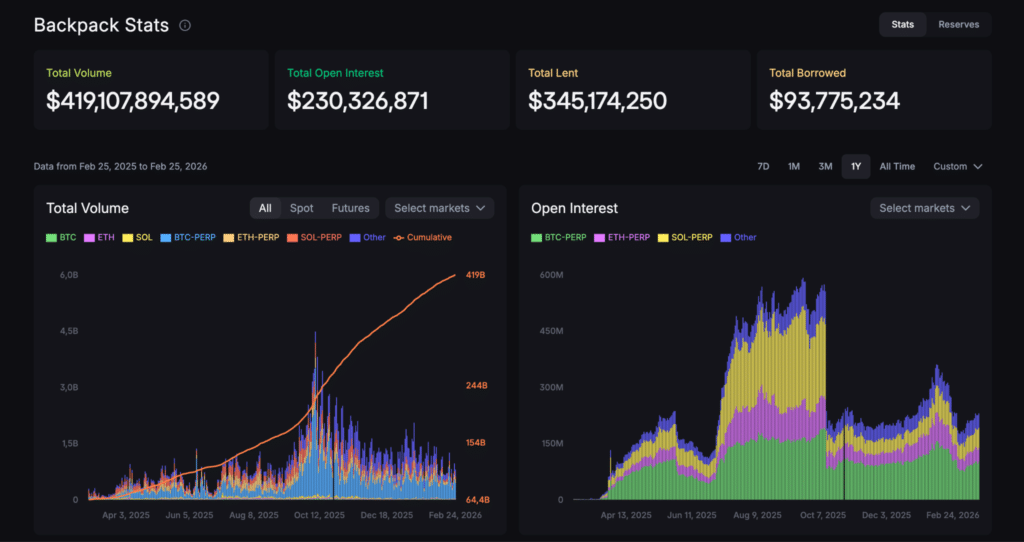The width and height of the screenshot is (1024, 542).
Task: Click the 244B cumulative axis label
Action: 477,386
